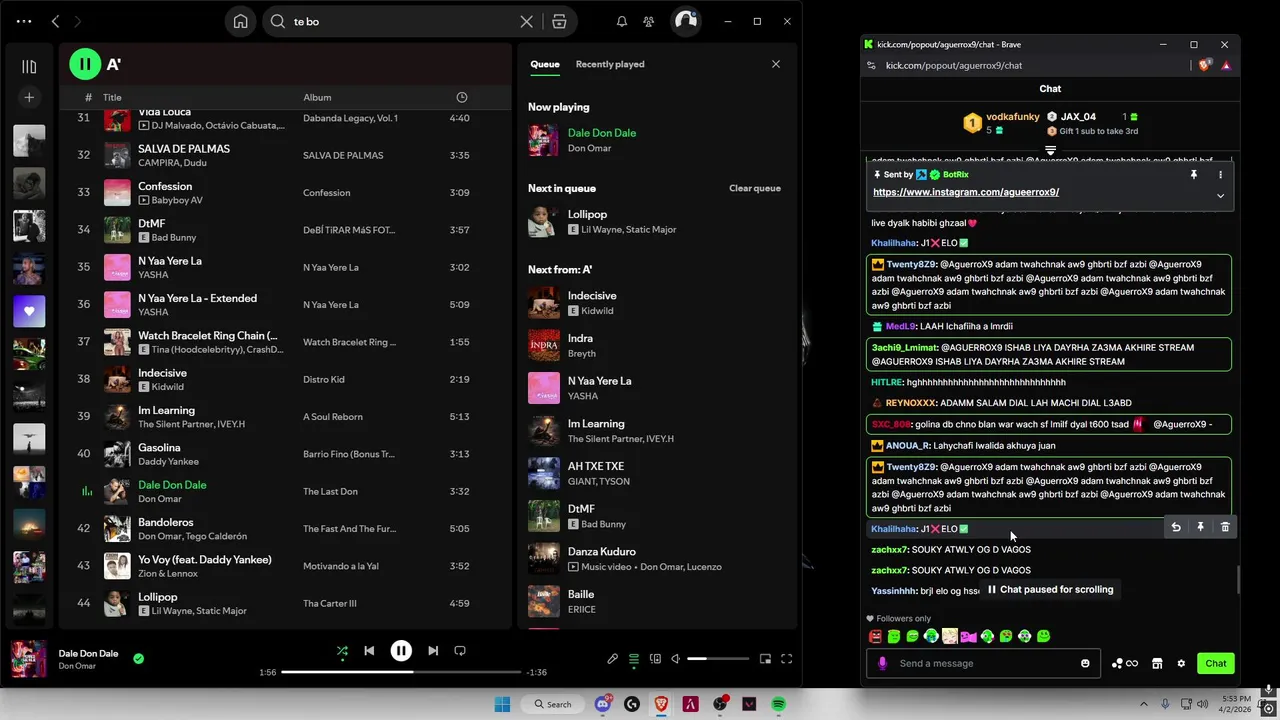Mute Spotify with the speaker icon
Image resolution: width=1280 pixels, height=720 pixels.
click(x=675, y=659)
